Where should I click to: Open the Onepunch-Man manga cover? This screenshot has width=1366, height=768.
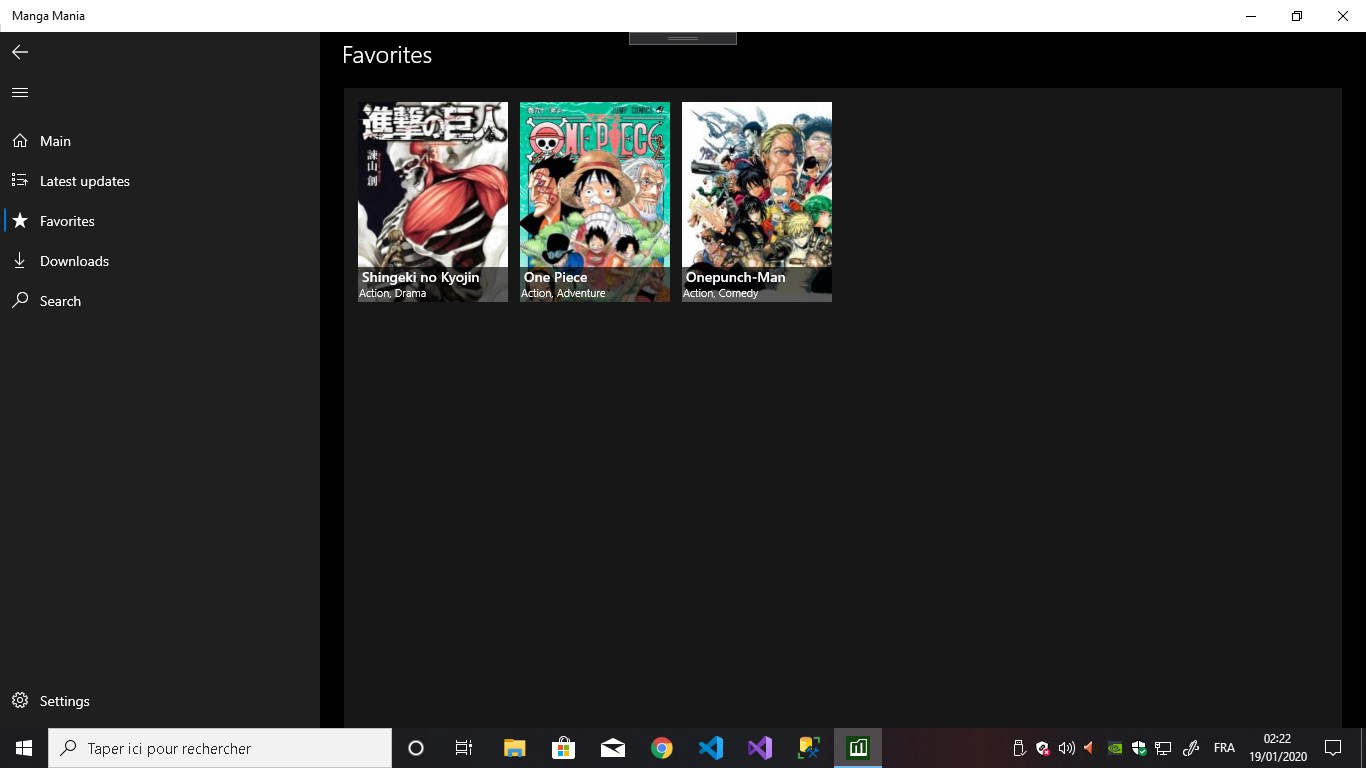pyautogui.click(x=757, y=201)
